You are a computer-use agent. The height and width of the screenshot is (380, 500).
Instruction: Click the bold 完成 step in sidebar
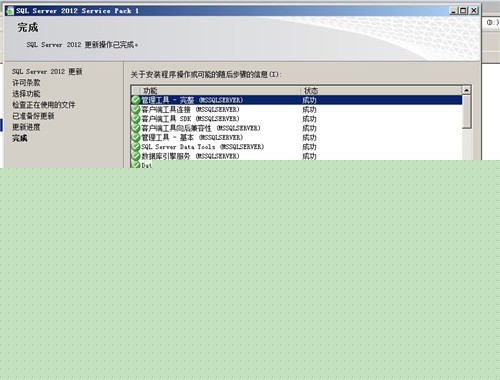pyautogui.click(x=20, y=138)
